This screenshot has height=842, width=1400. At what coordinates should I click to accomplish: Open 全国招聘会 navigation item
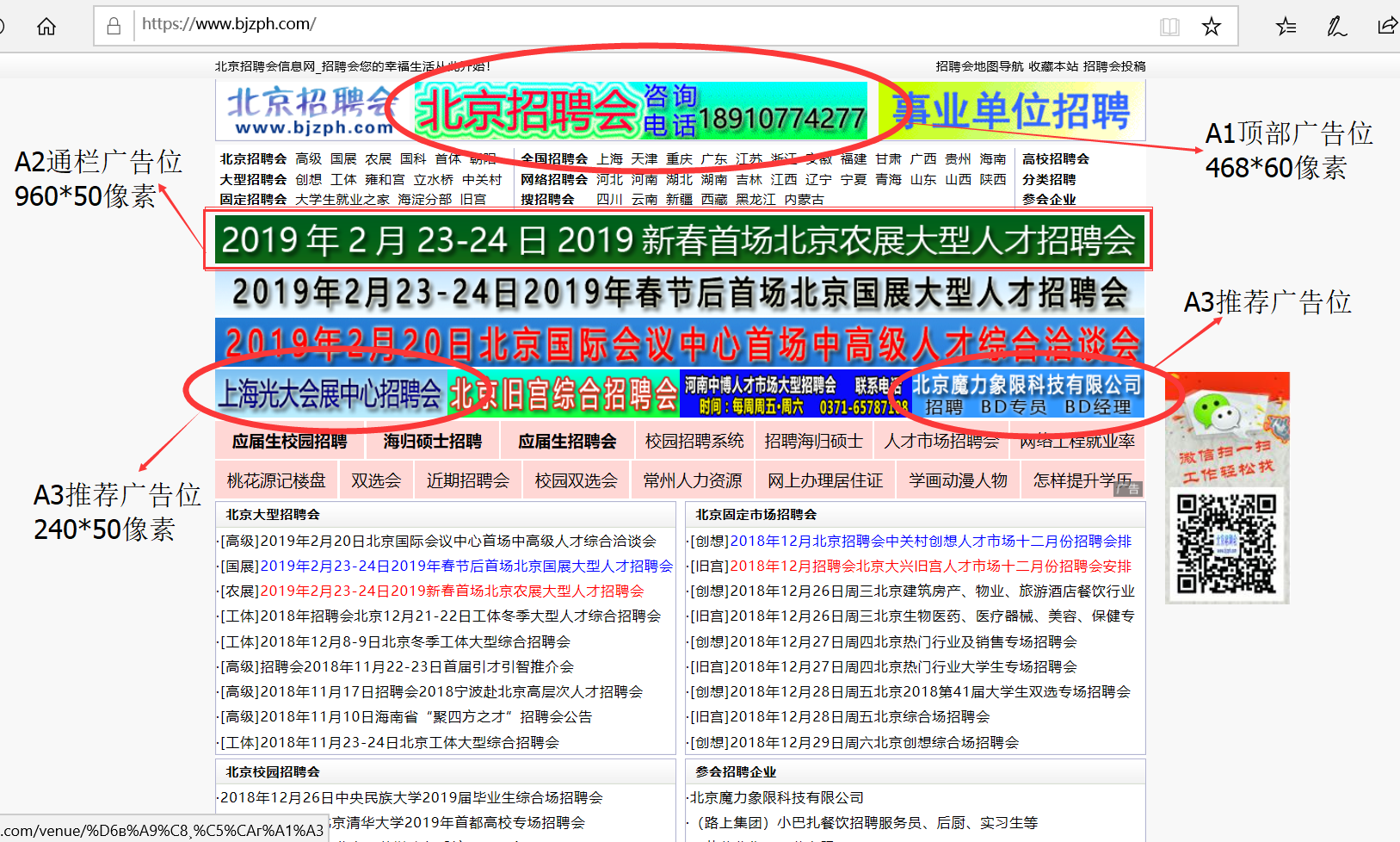click(x=554, y=159)
